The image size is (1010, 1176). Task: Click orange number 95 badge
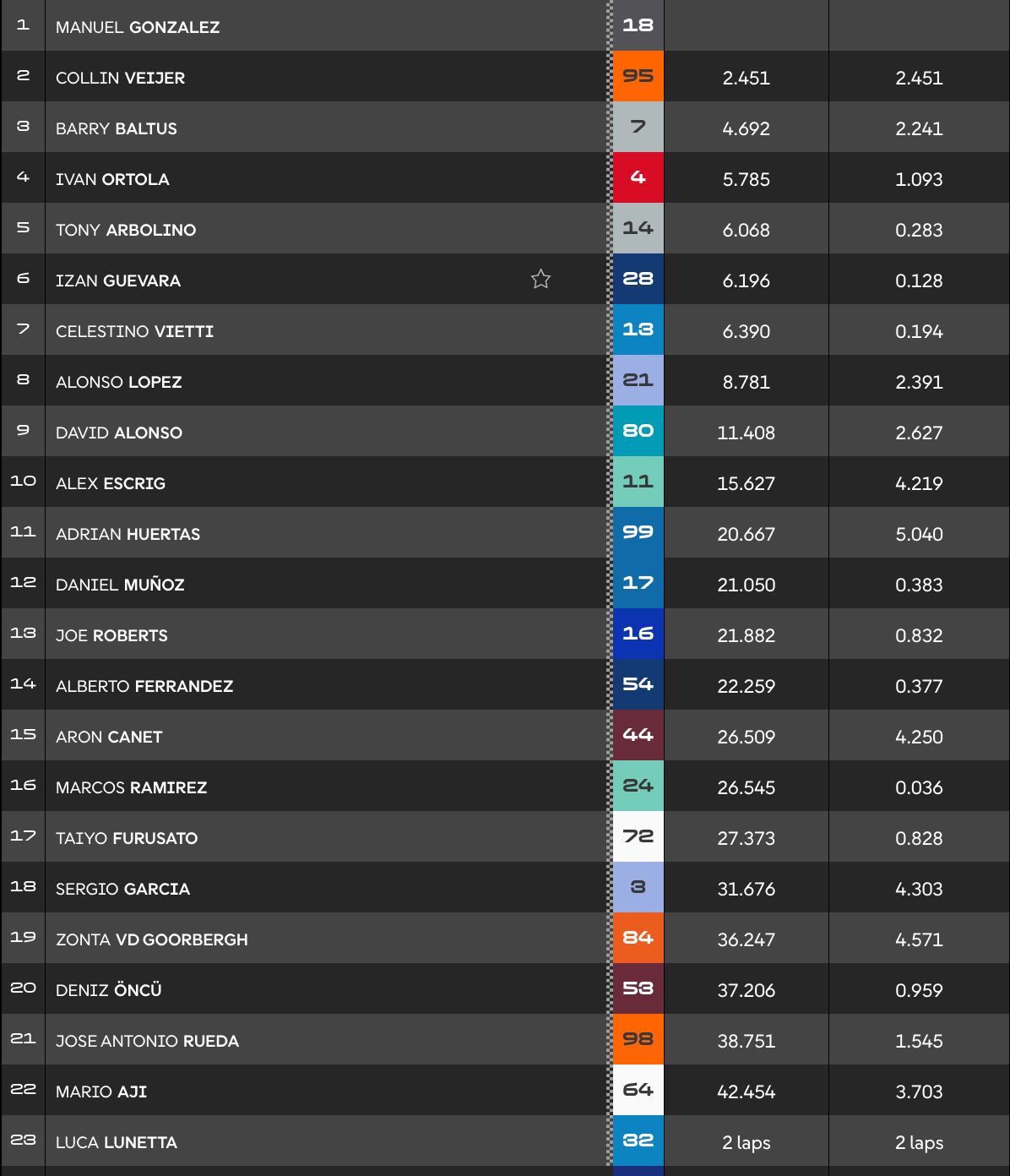point(638,76)
